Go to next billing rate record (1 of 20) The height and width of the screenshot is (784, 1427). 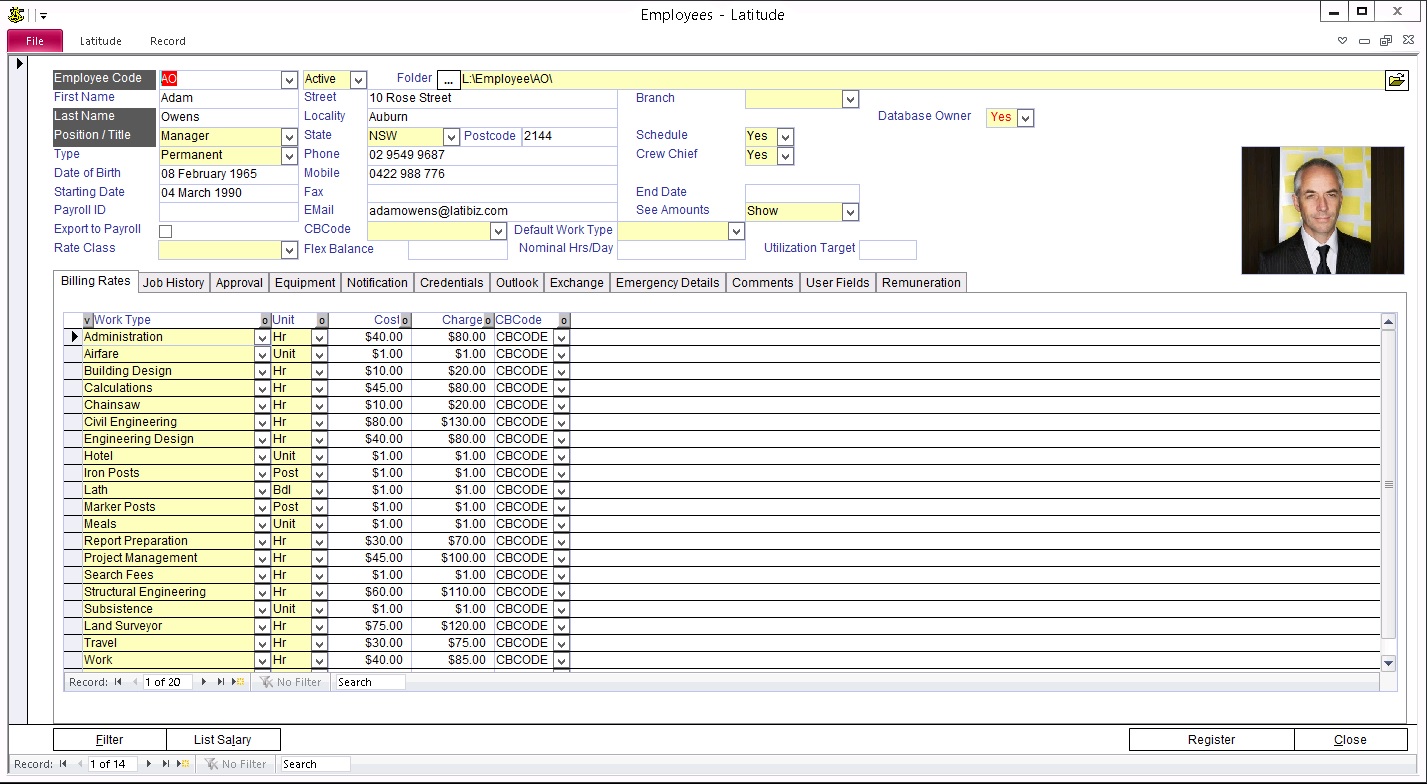[x=204, y=682]
